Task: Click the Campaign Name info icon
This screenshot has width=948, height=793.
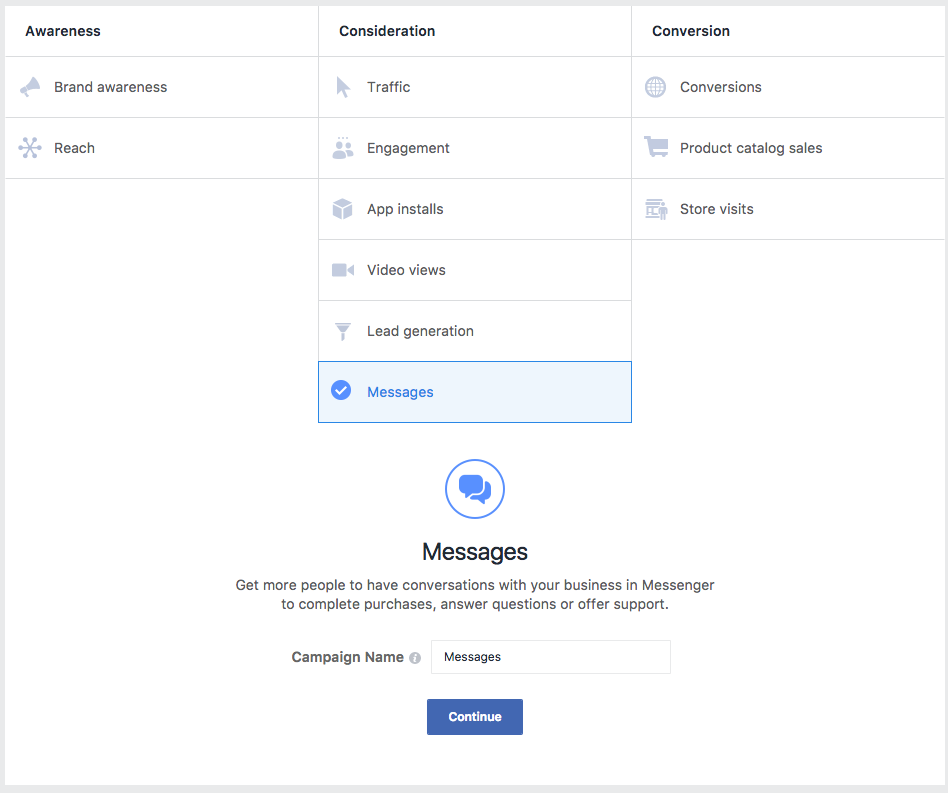Action: [415, 657]
